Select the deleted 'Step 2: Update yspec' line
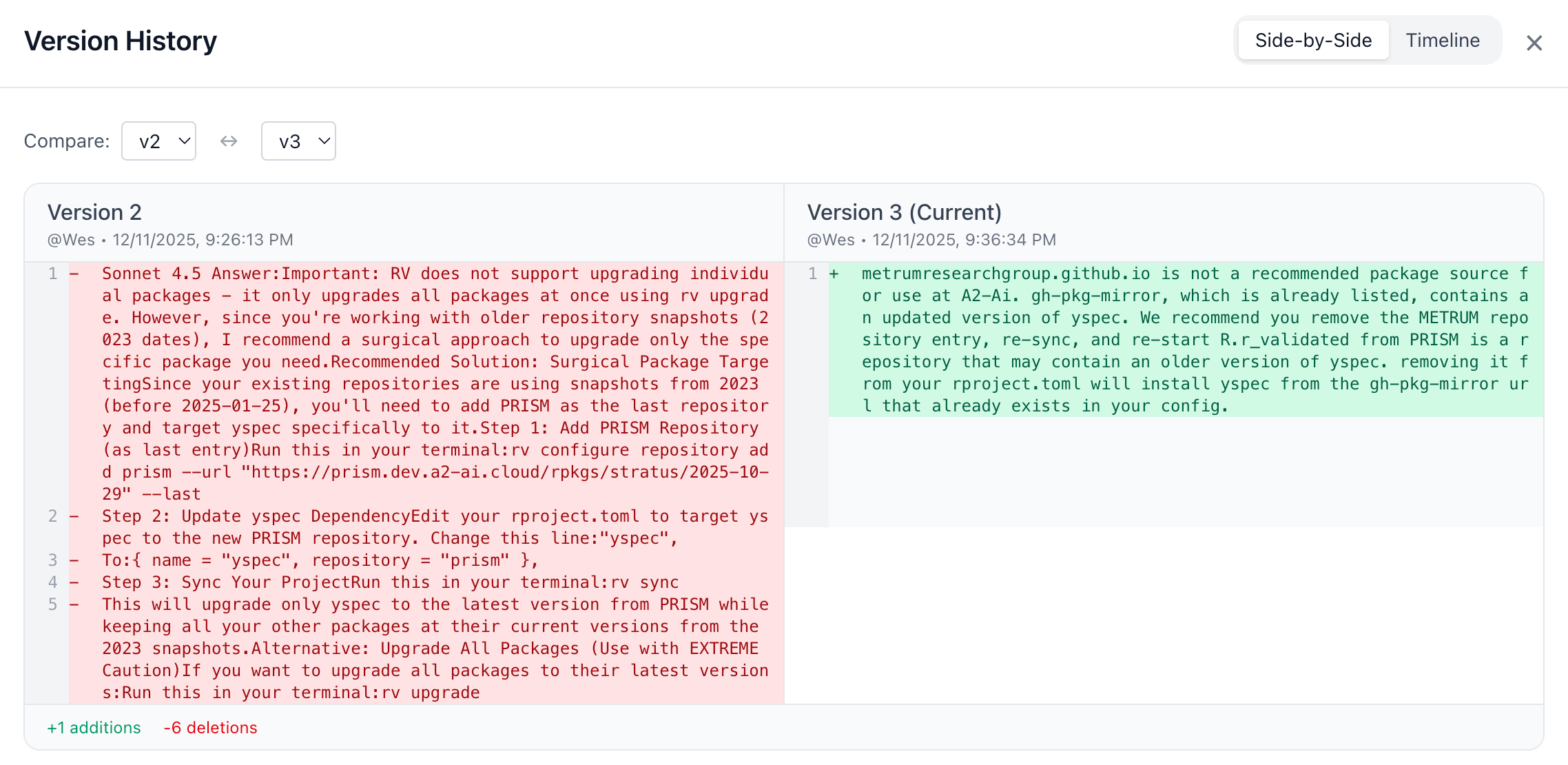 (435, 527)
